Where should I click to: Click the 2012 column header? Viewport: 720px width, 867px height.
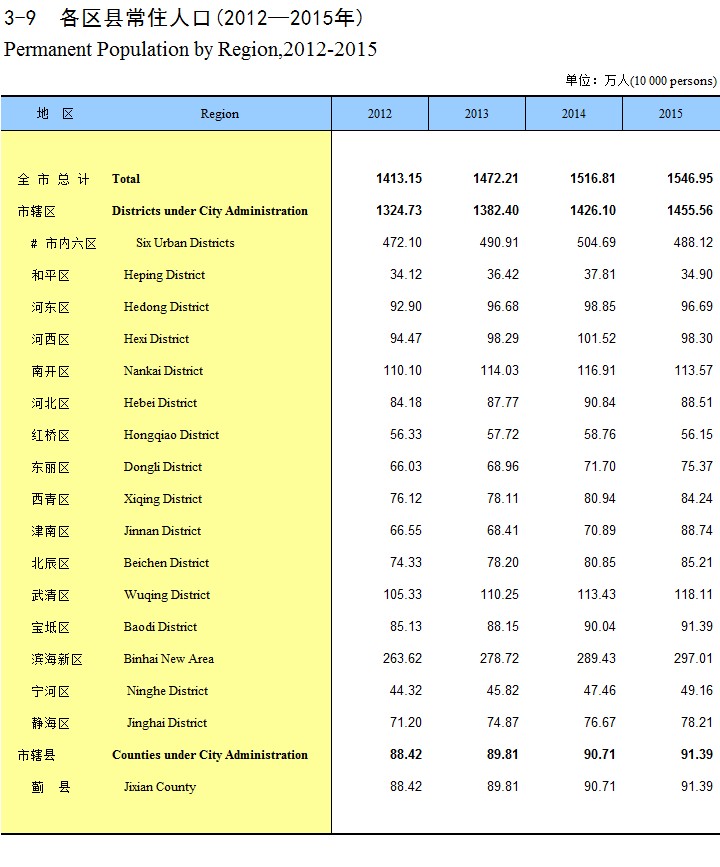coord(379,114)
